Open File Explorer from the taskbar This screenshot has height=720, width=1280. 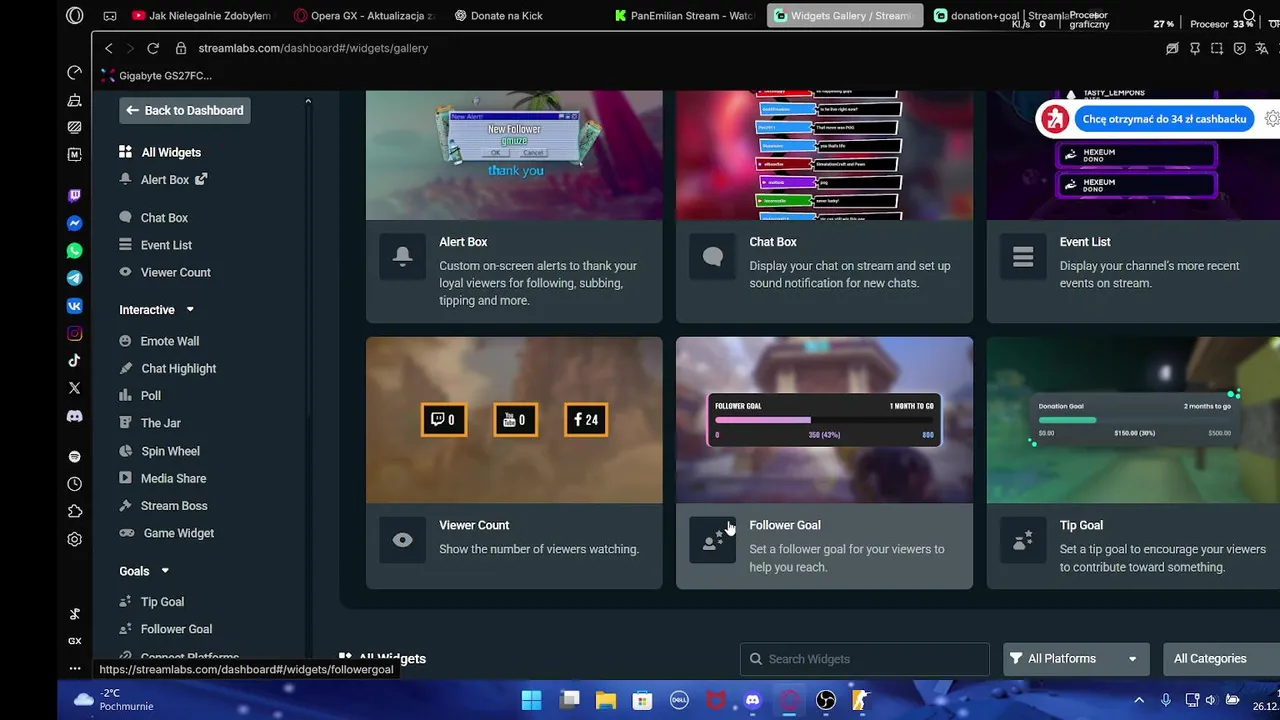(x=606, y=700)
